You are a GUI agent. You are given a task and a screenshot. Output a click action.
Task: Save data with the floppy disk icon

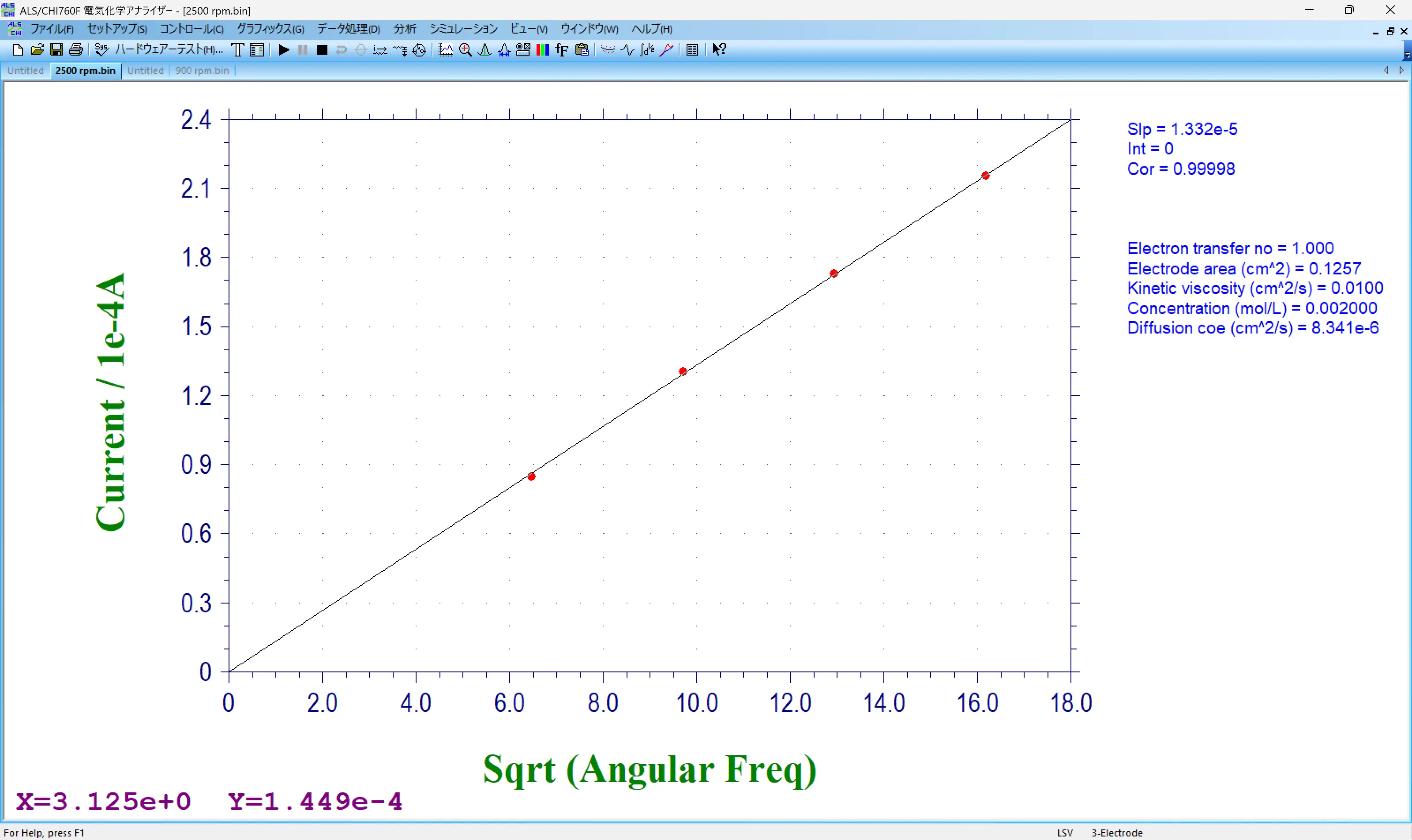[56, 50]
